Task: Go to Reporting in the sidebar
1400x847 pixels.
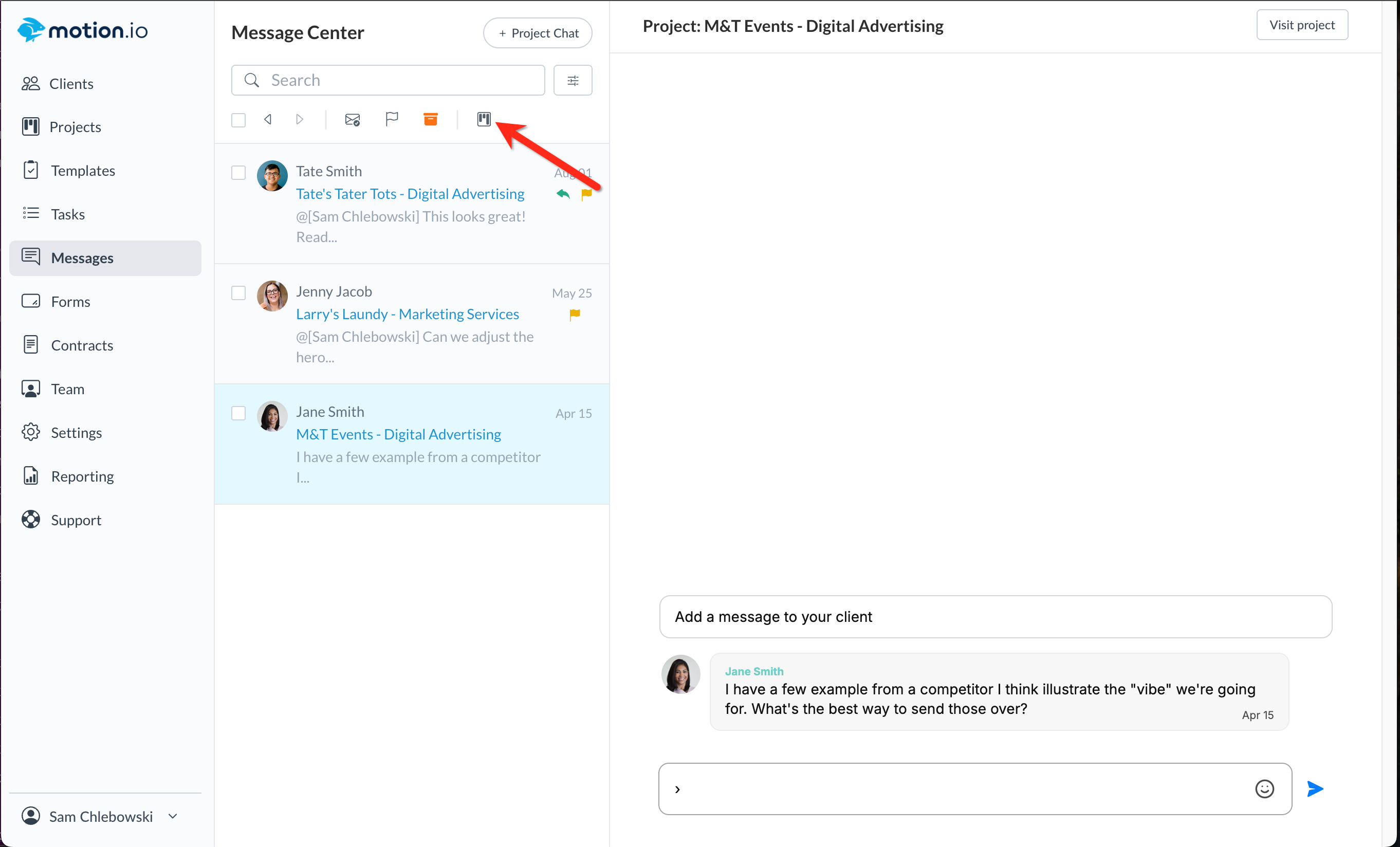Action: click(82, 476)
